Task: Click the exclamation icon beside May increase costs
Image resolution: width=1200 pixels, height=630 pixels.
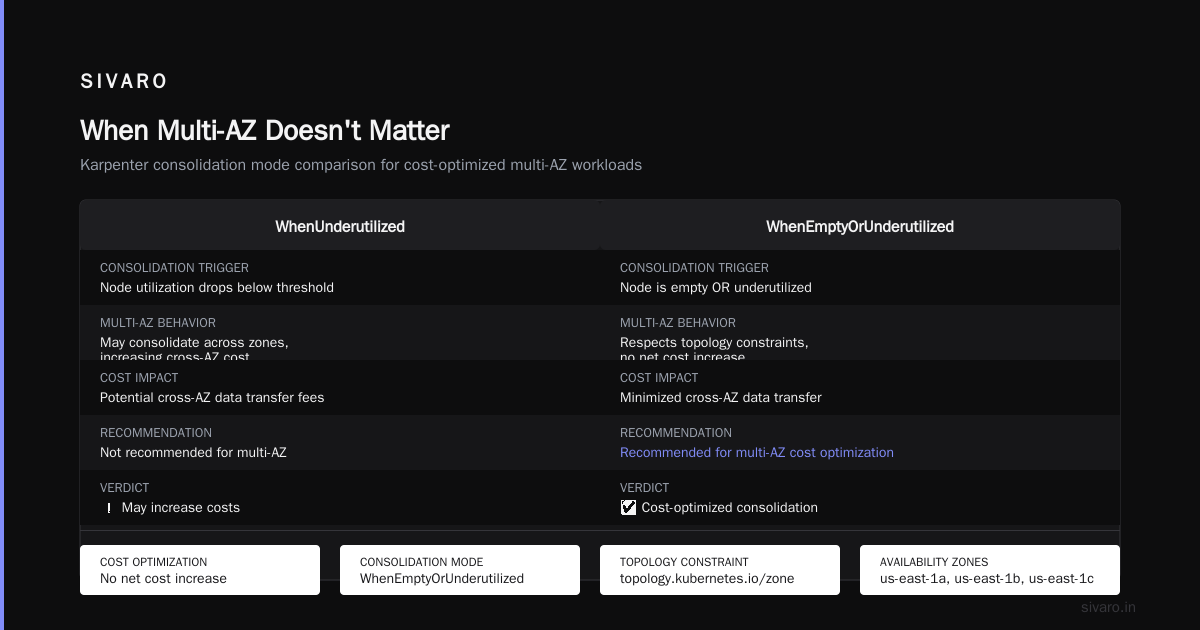Action: coord(108,508)
